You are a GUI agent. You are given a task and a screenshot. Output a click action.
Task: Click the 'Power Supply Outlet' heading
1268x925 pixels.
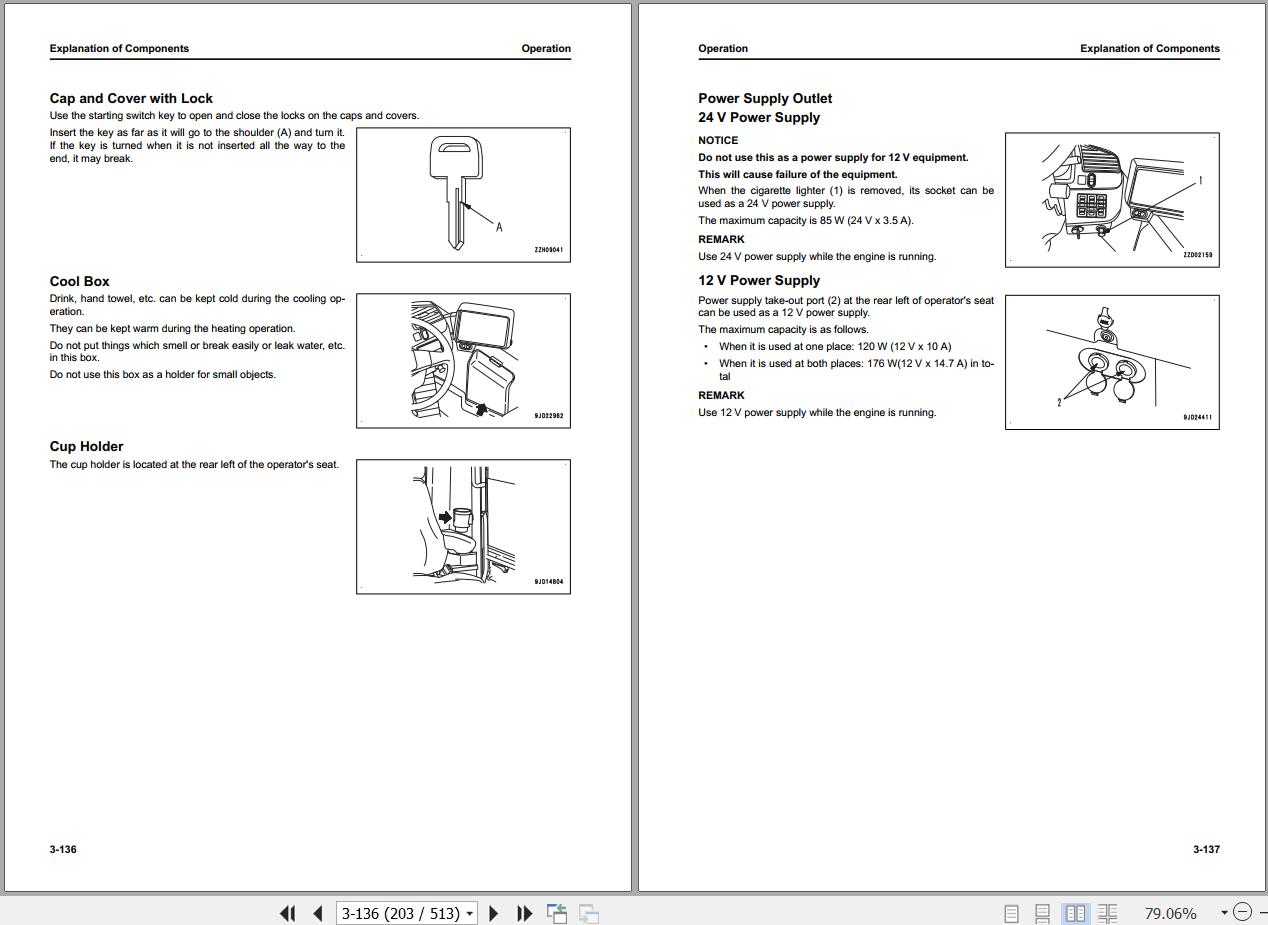tap(765, 98)
